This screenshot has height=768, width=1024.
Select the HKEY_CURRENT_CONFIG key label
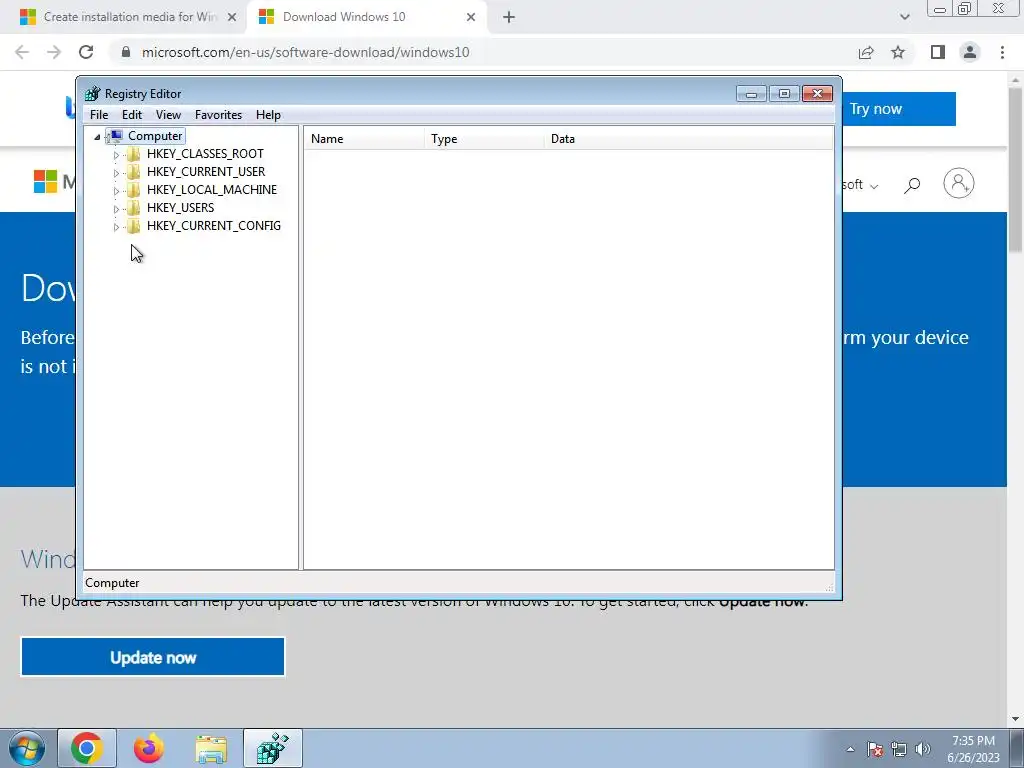click(x=214, y=226)
